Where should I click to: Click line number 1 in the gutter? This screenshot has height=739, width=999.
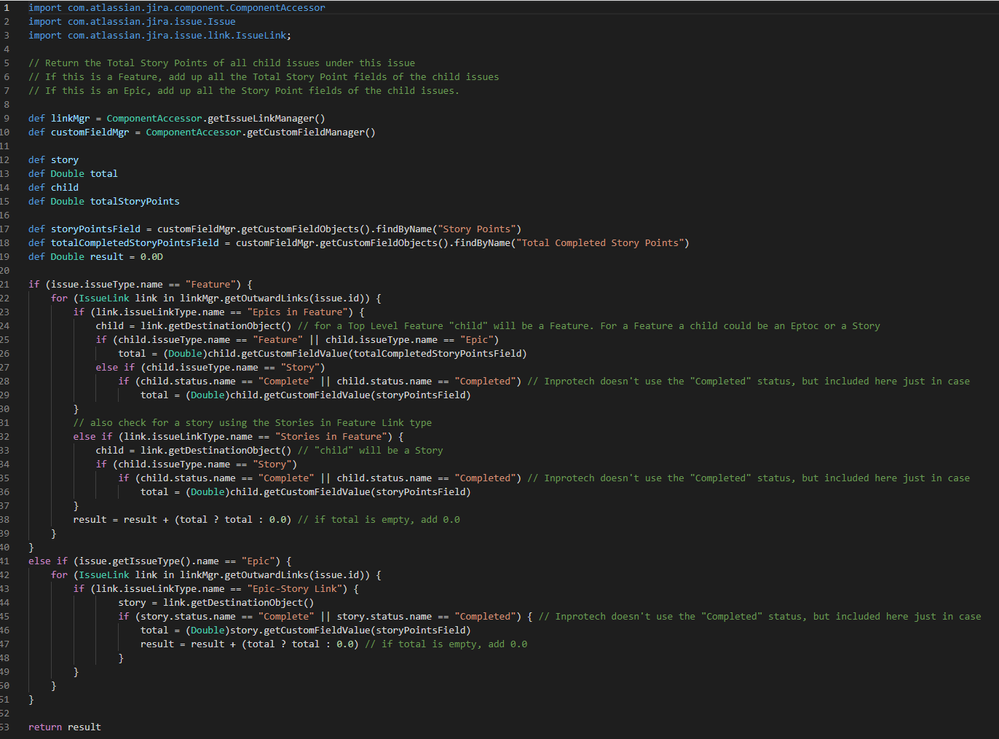9,7
